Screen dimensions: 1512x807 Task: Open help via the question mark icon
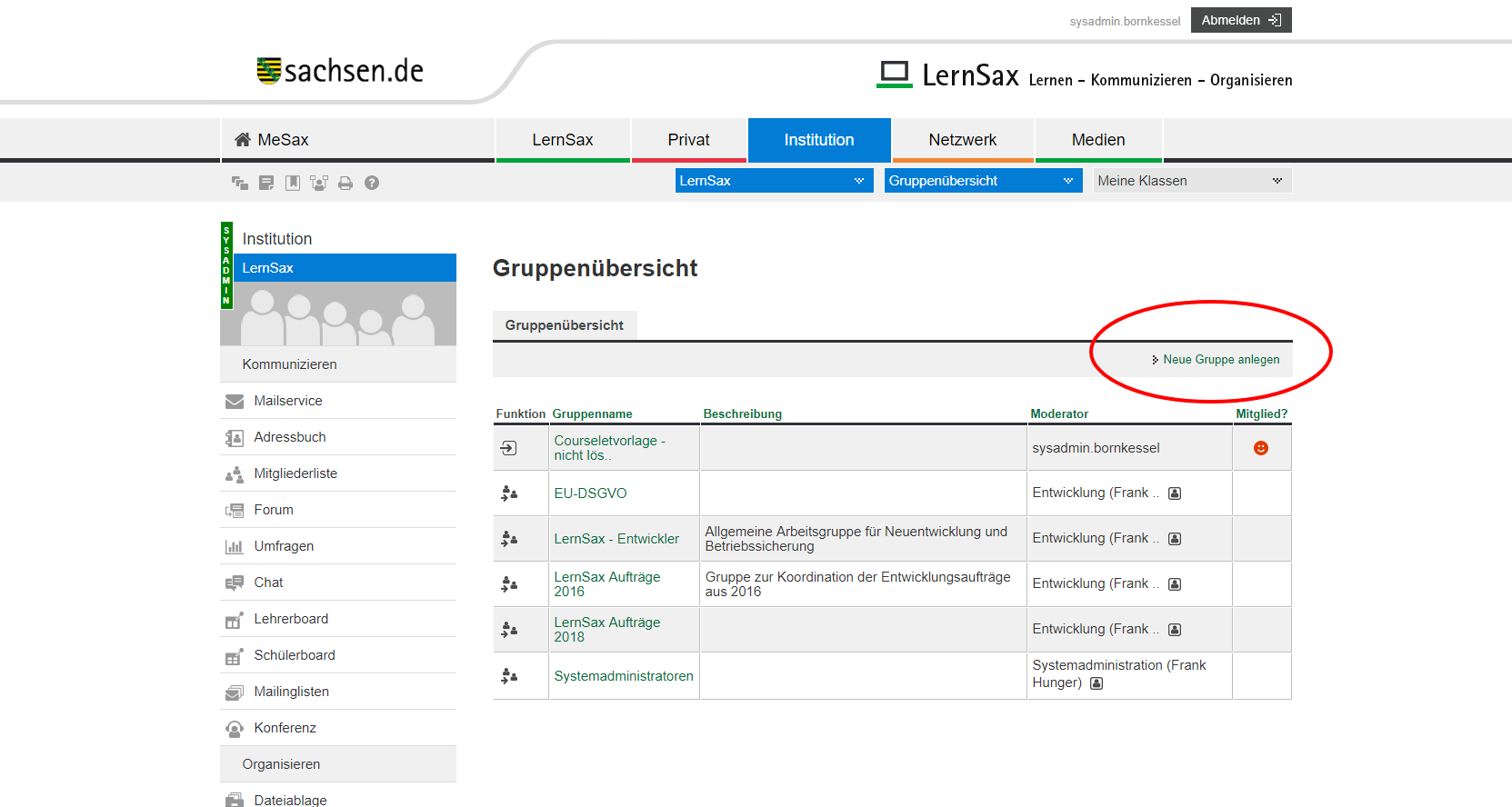click(372, 184)
